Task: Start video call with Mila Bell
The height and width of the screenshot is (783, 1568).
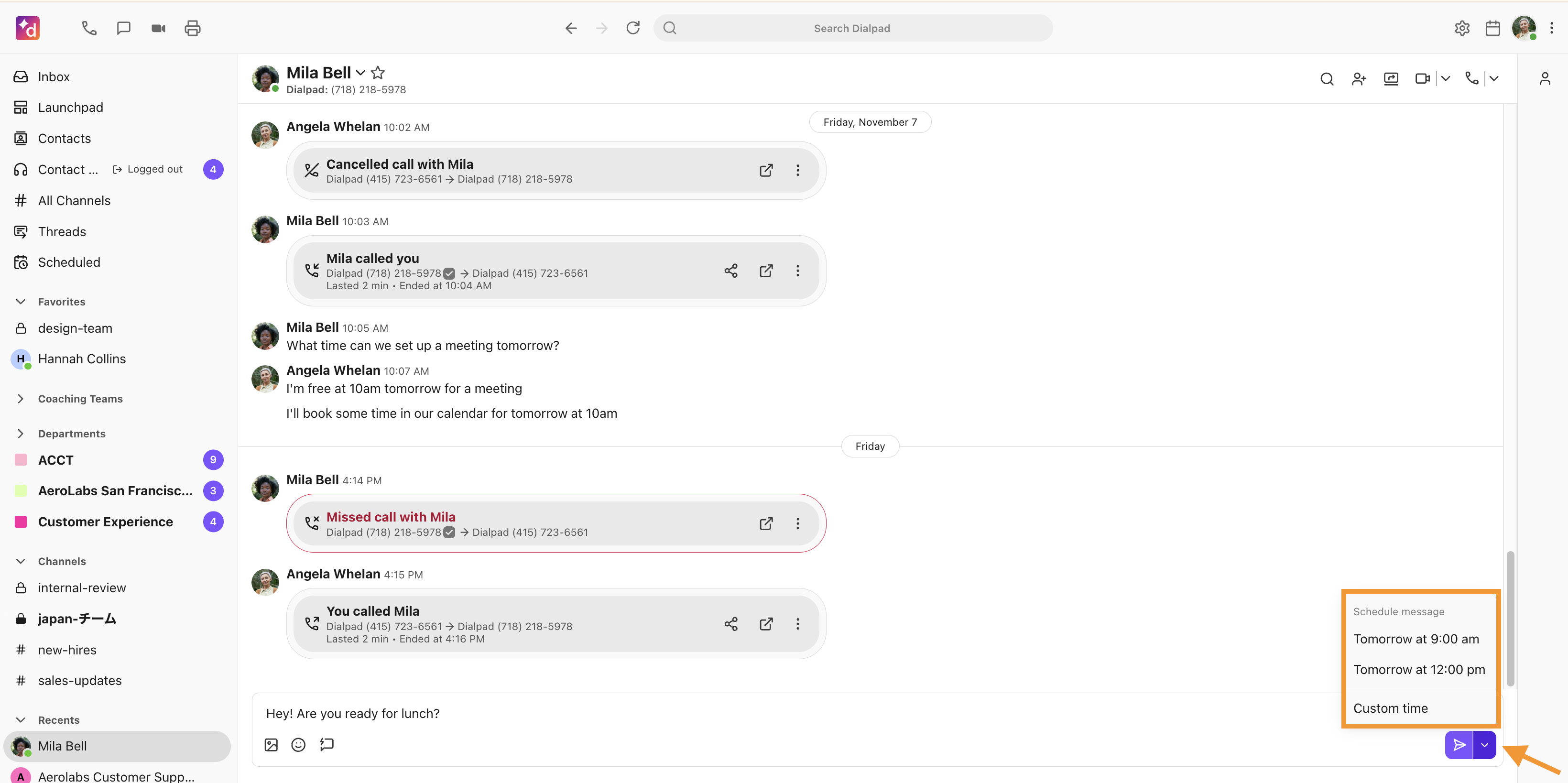Action: tap(1423, 78)
